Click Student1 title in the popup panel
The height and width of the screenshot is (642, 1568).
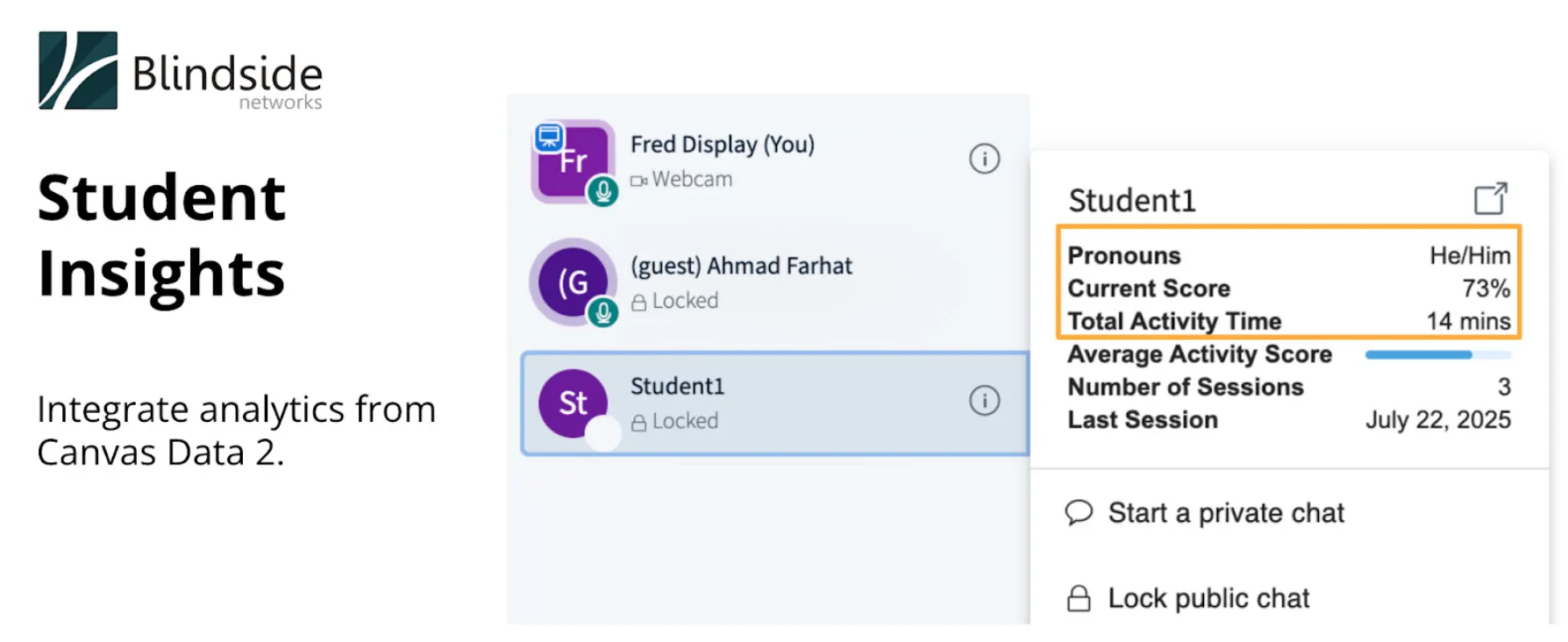coord(1132,201)
